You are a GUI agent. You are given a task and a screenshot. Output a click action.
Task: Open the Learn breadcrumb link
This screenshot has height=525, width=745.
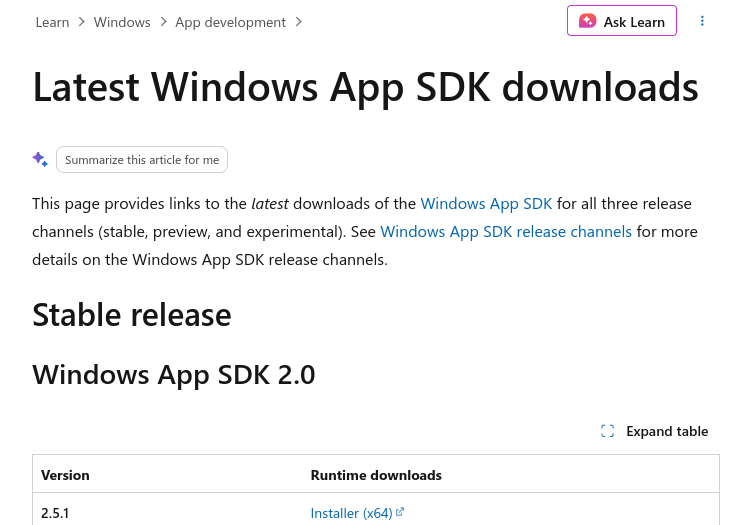coord(52,22)
